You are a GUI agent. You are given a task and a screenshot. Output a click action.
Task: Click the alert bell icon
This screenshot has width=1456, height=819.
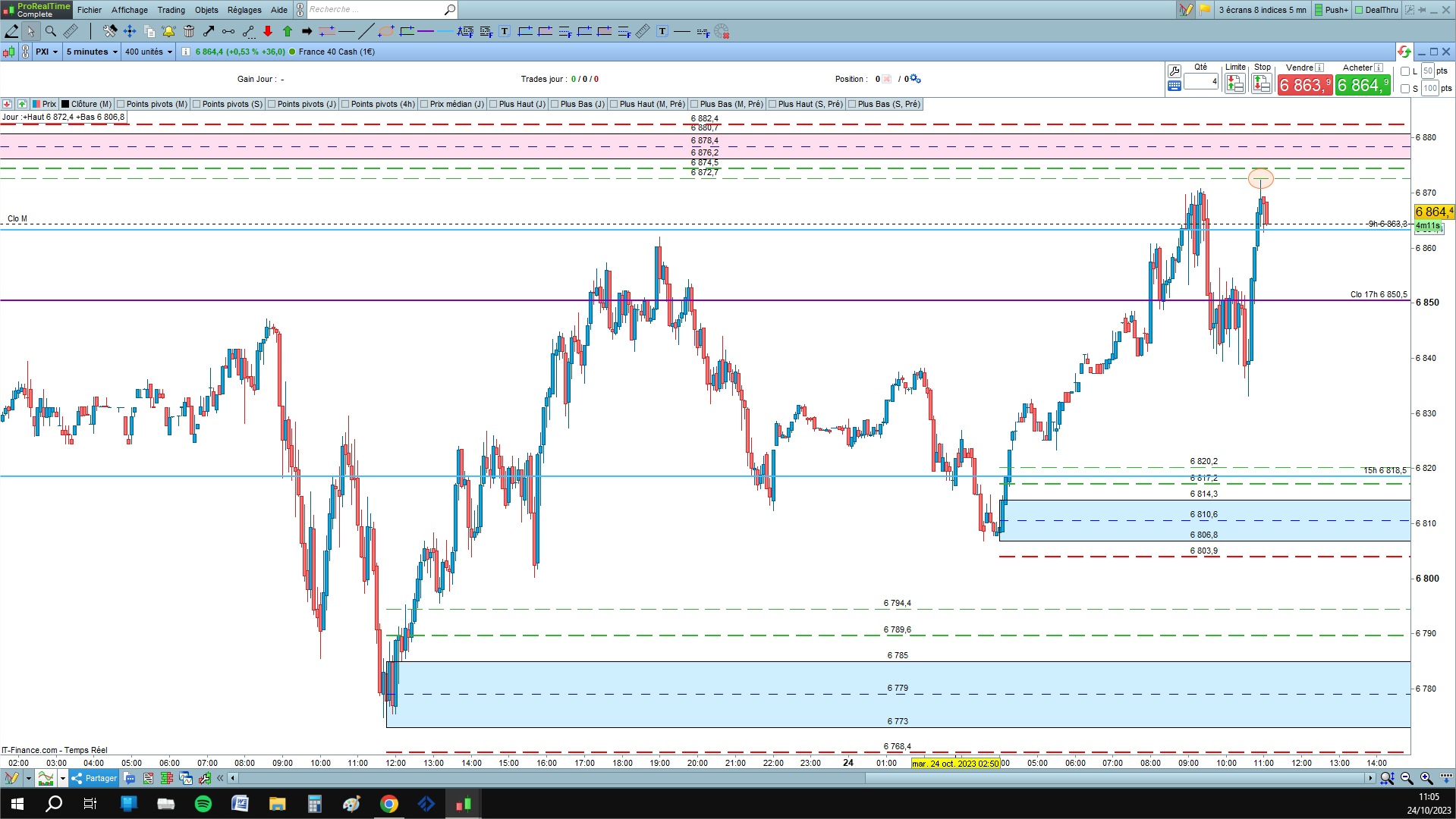click(168, 31)
